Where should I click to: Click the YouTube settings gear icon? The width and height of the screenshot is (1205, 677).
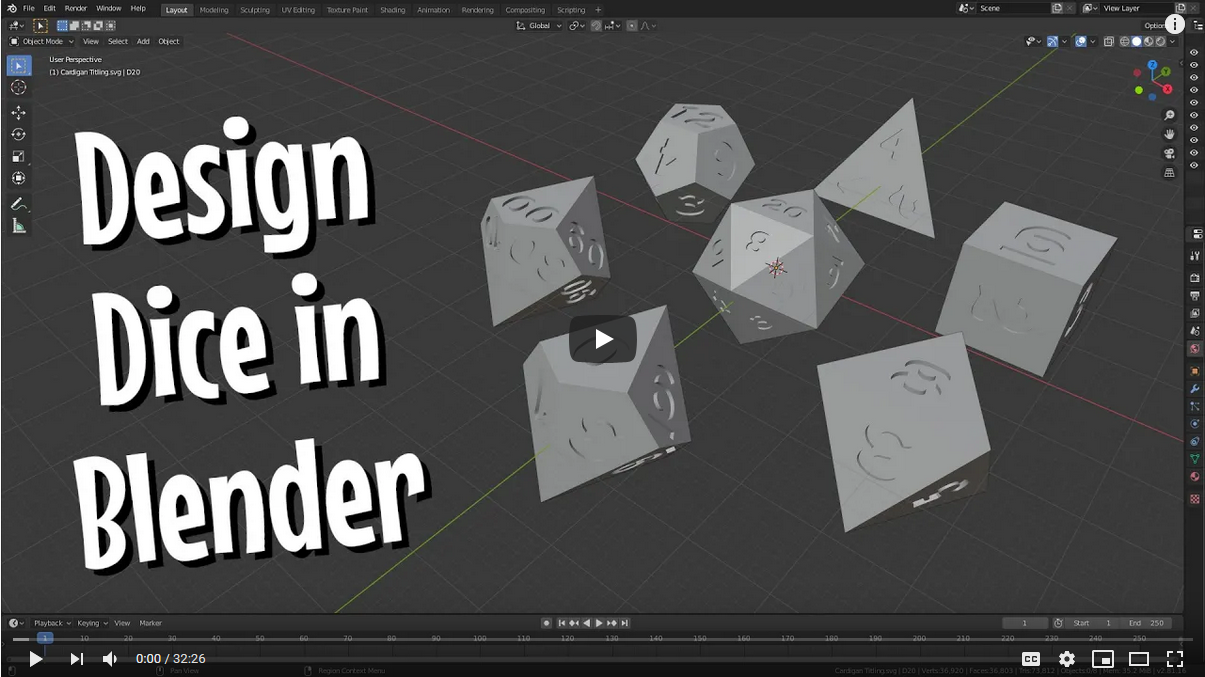pos(1067,659)
